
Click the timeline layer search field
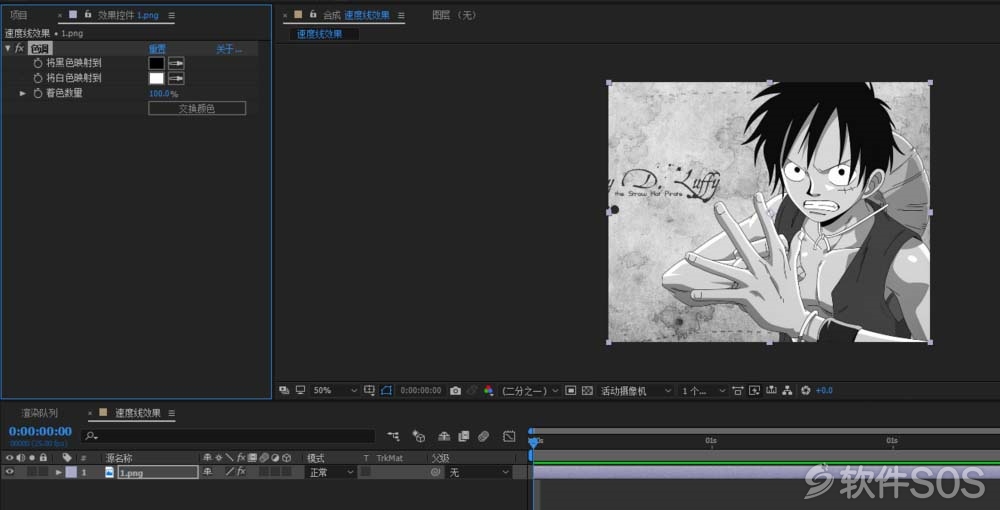pyautogui.click(x=228, y=436)
